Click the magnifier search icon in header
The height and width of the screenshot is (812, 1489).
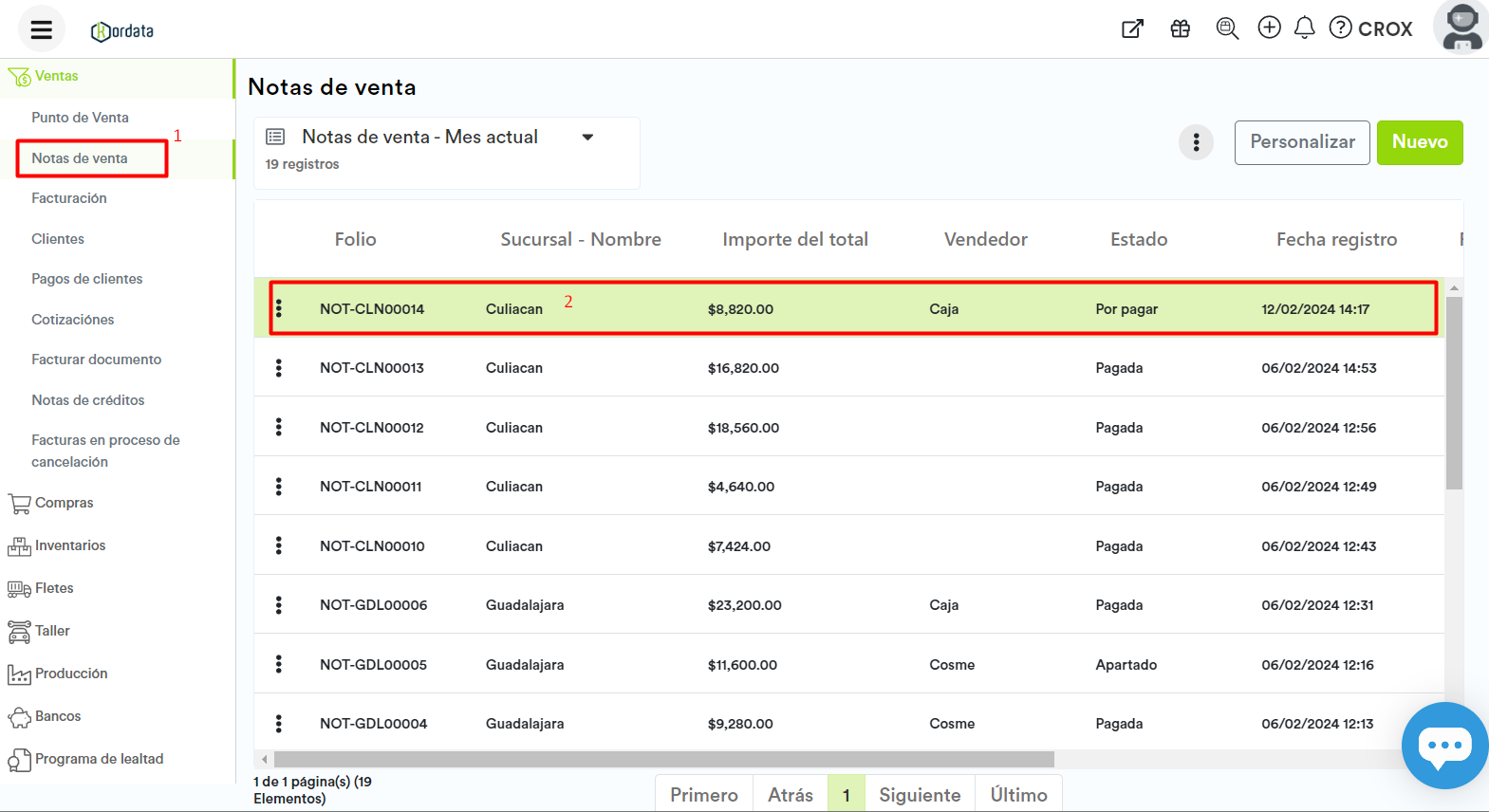click(x=1226, y=28)
